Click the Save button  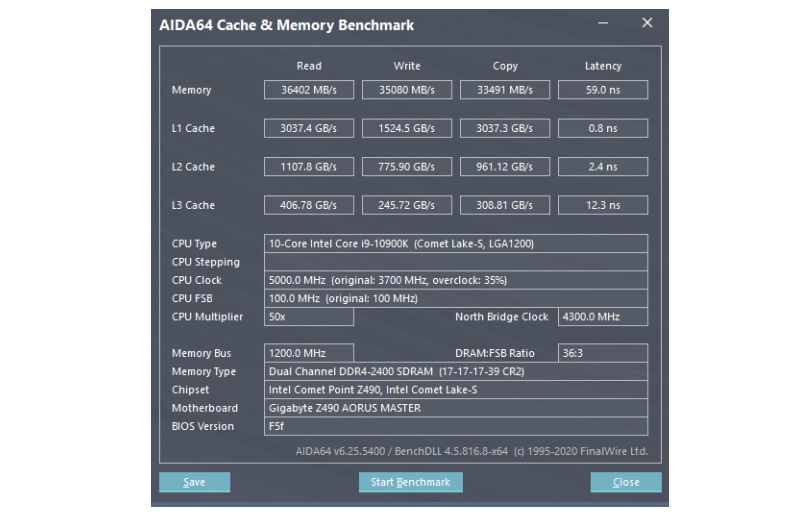pos(194,482)
